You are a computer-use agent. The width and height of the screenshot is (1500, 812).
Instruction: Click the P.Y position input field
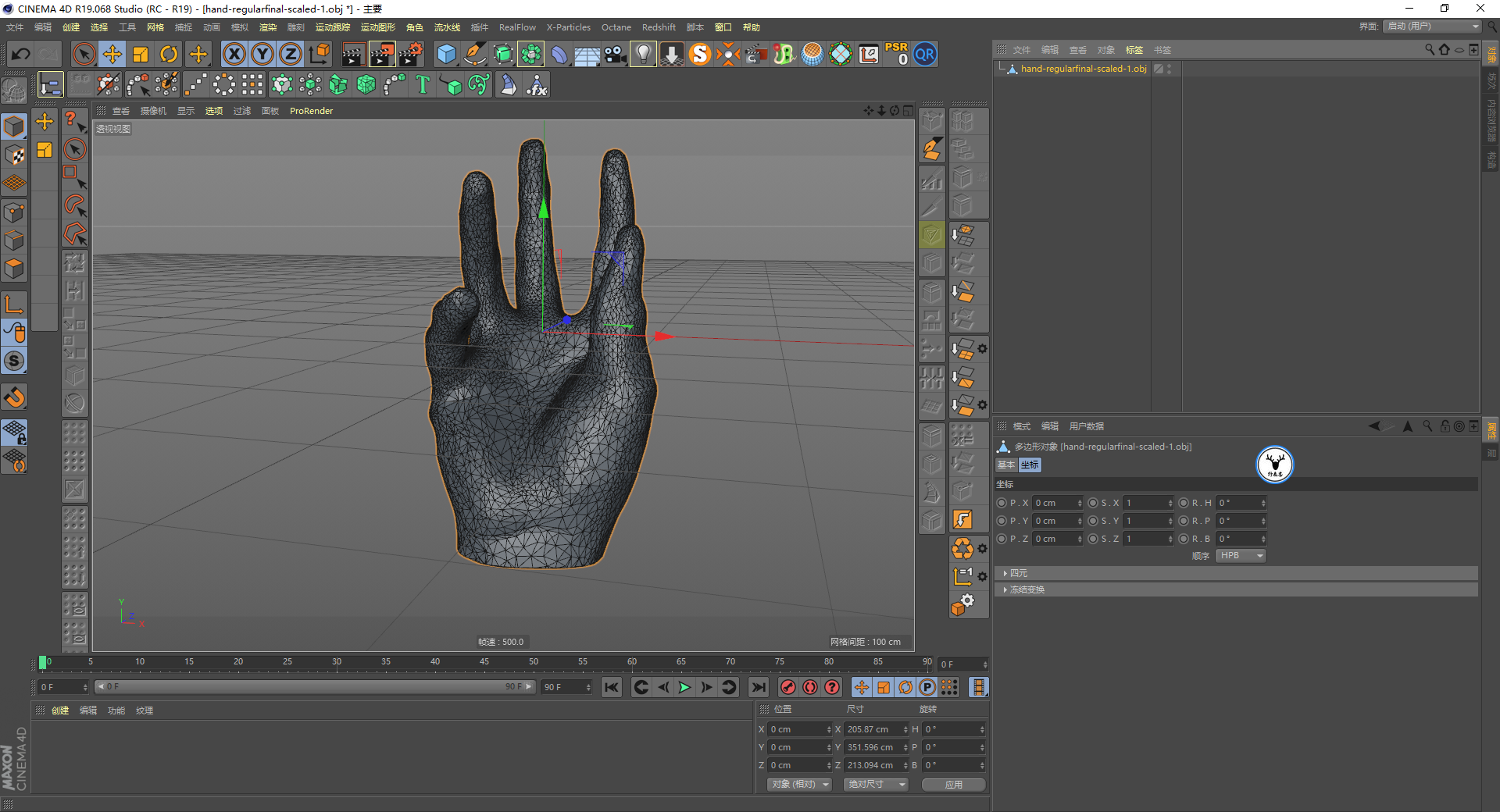[x=1057, y=521]
